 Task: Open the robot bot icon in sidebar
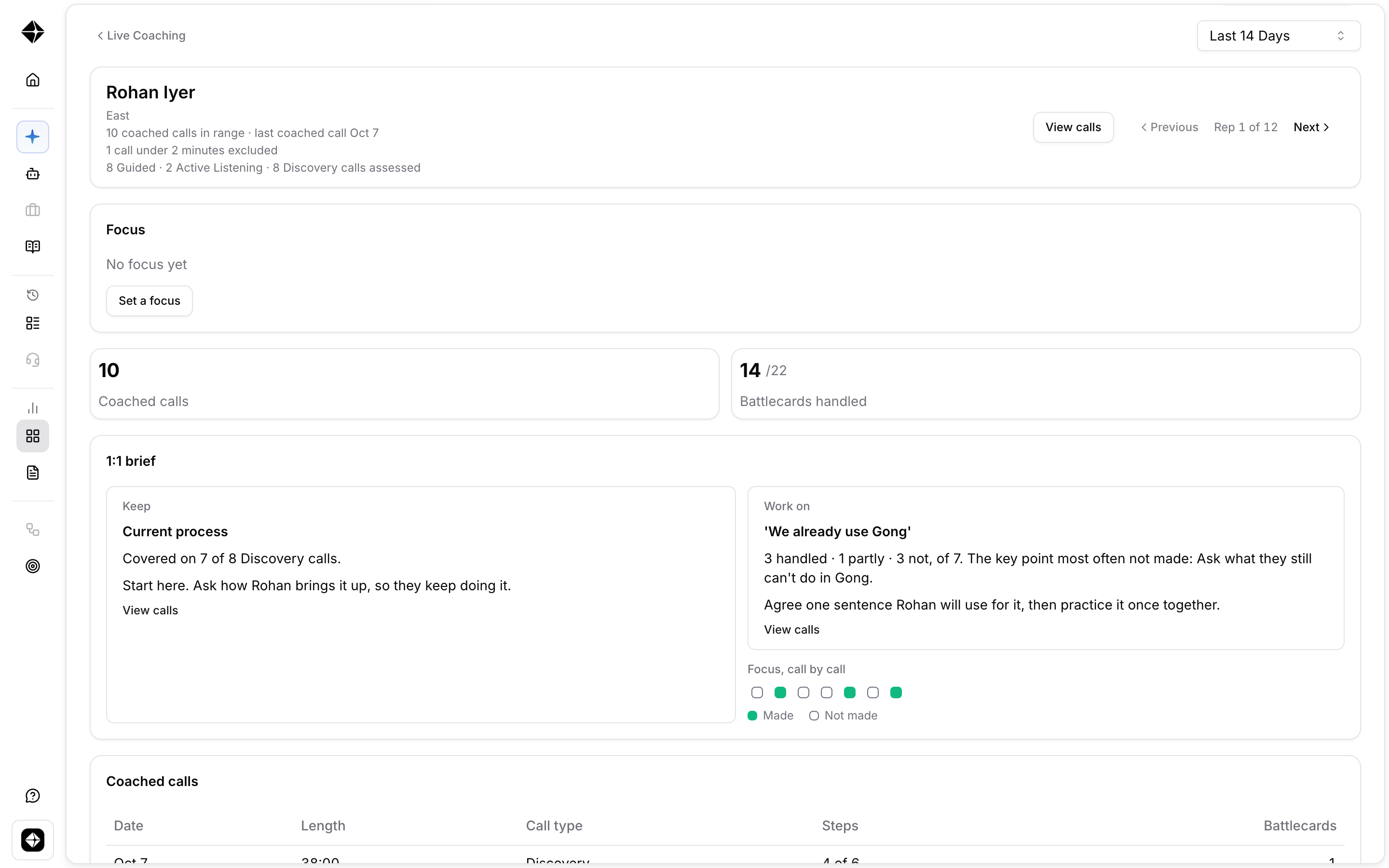33,174
